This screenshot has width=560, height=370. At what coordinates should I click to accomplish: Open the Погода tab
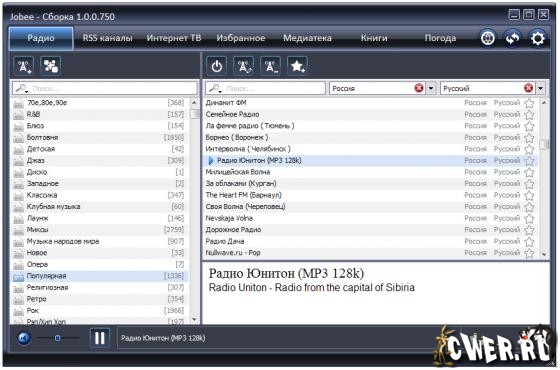tap(440, 38)
